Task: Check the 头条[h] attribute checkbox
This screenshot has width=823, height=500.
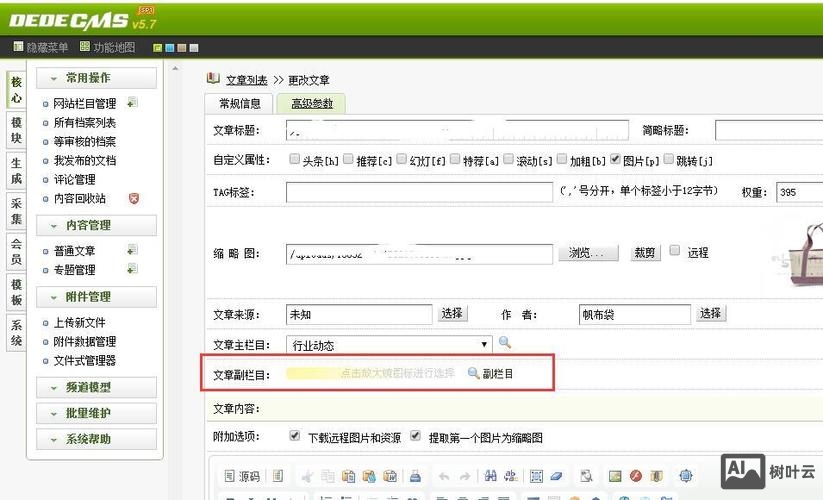Action: [294, 159]
